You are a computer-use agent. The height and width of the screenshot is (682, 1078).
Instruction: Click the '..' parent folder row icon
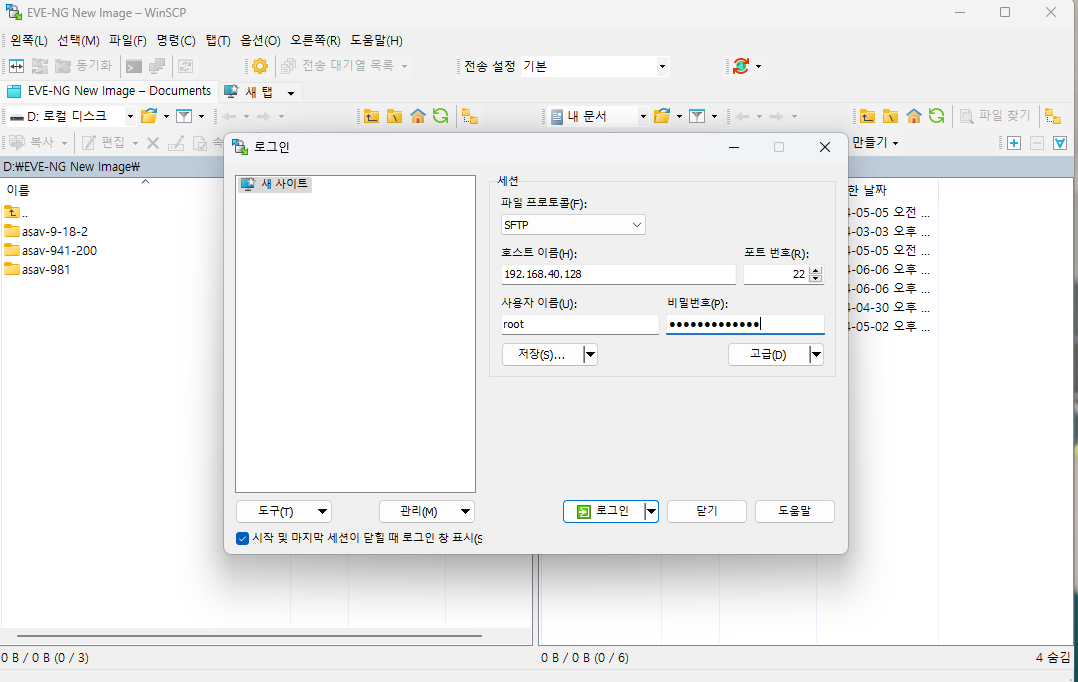click(12, 212)
